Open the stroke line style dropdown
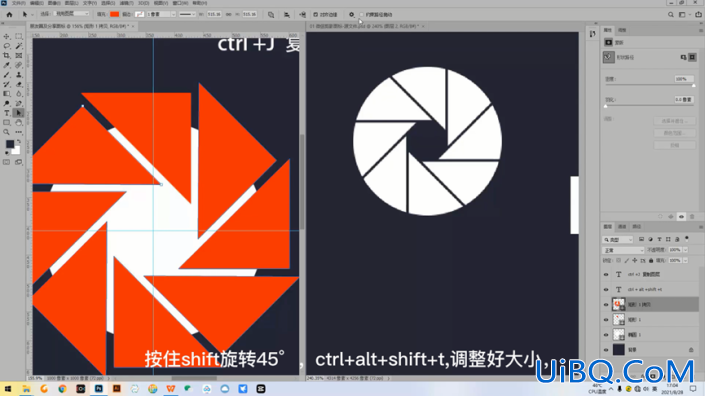This screenshot has width=705, height=396. point(187,14)
